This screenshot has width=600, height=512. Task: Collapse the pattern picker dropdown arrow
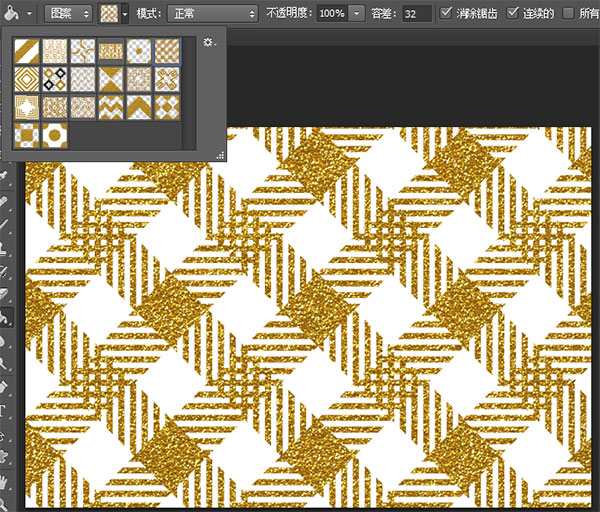[125, 14]
